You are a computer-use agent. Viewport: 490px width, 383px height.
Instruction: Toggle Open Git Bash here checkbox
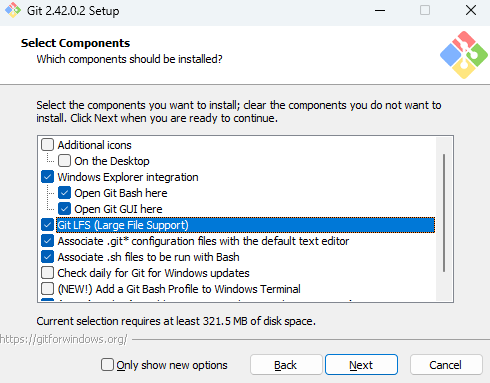64,193
